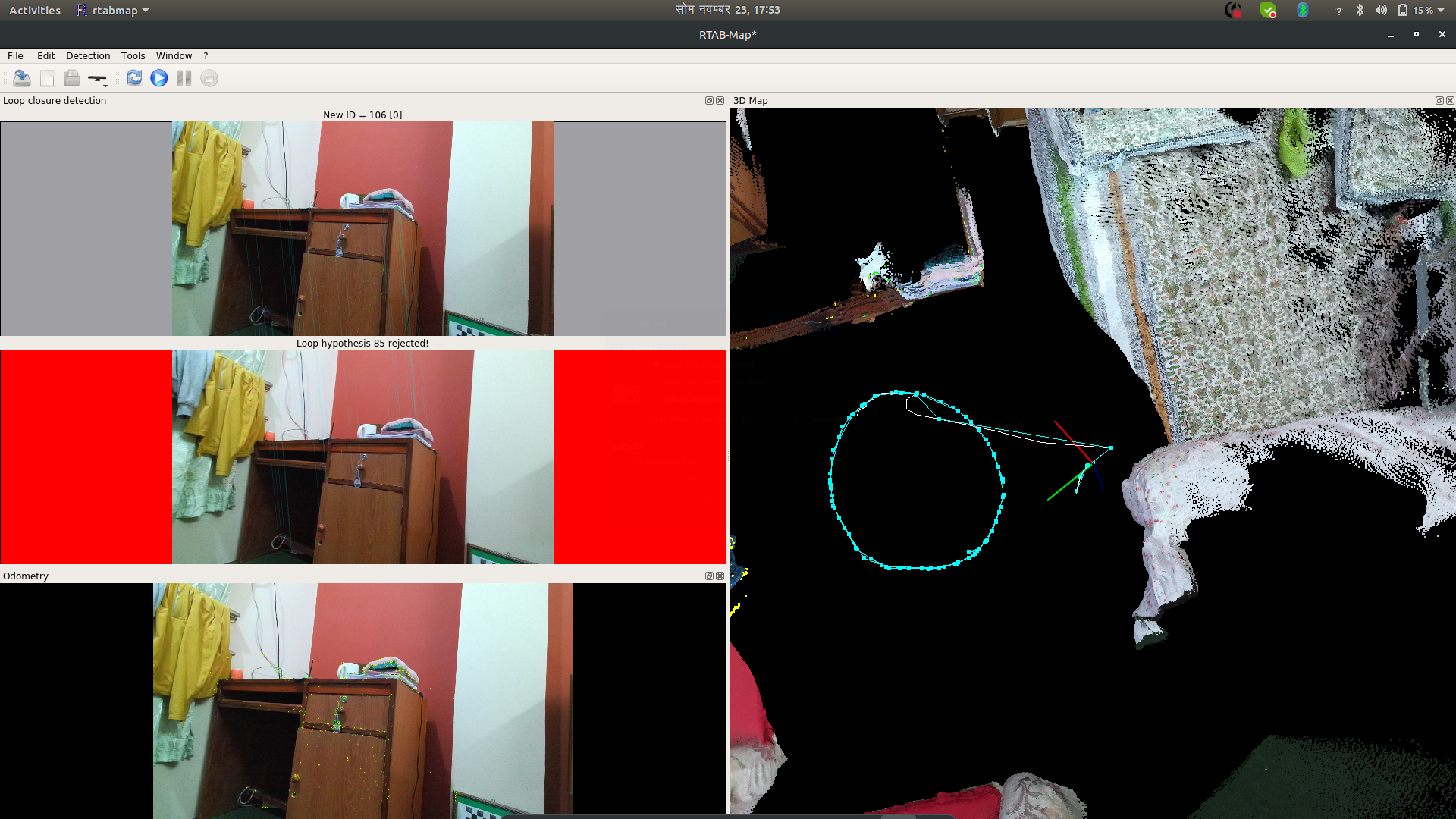
Task: Click the new-ID camera image in loop closure view
Action: coord(362,228)
